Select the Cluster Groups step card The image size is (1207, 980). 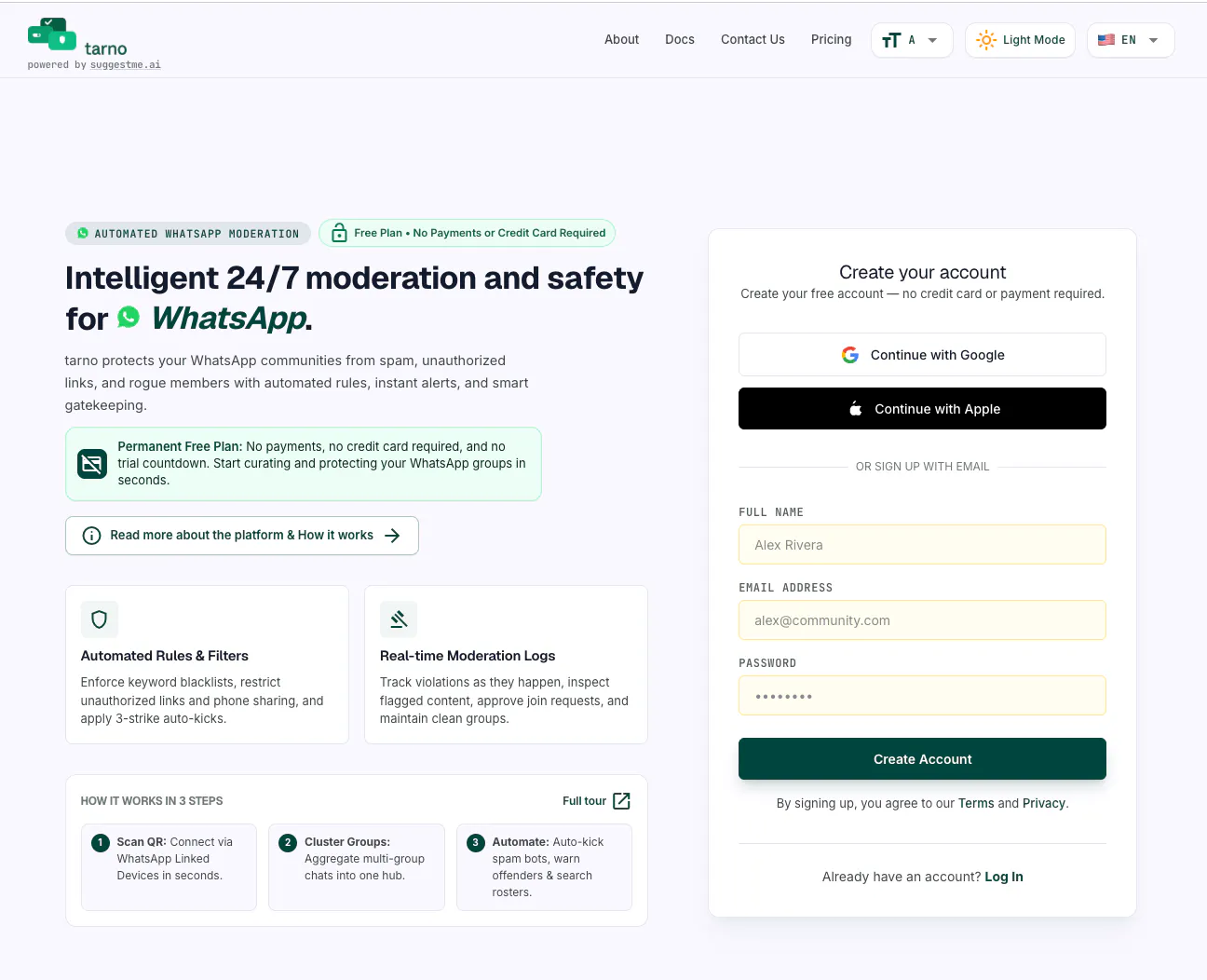click(357, 867)
